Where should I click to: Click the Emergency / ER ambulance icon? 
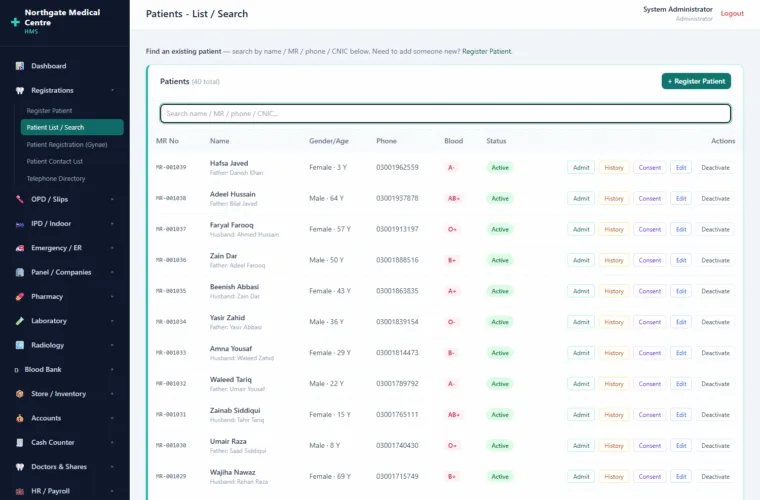[19, 248]
